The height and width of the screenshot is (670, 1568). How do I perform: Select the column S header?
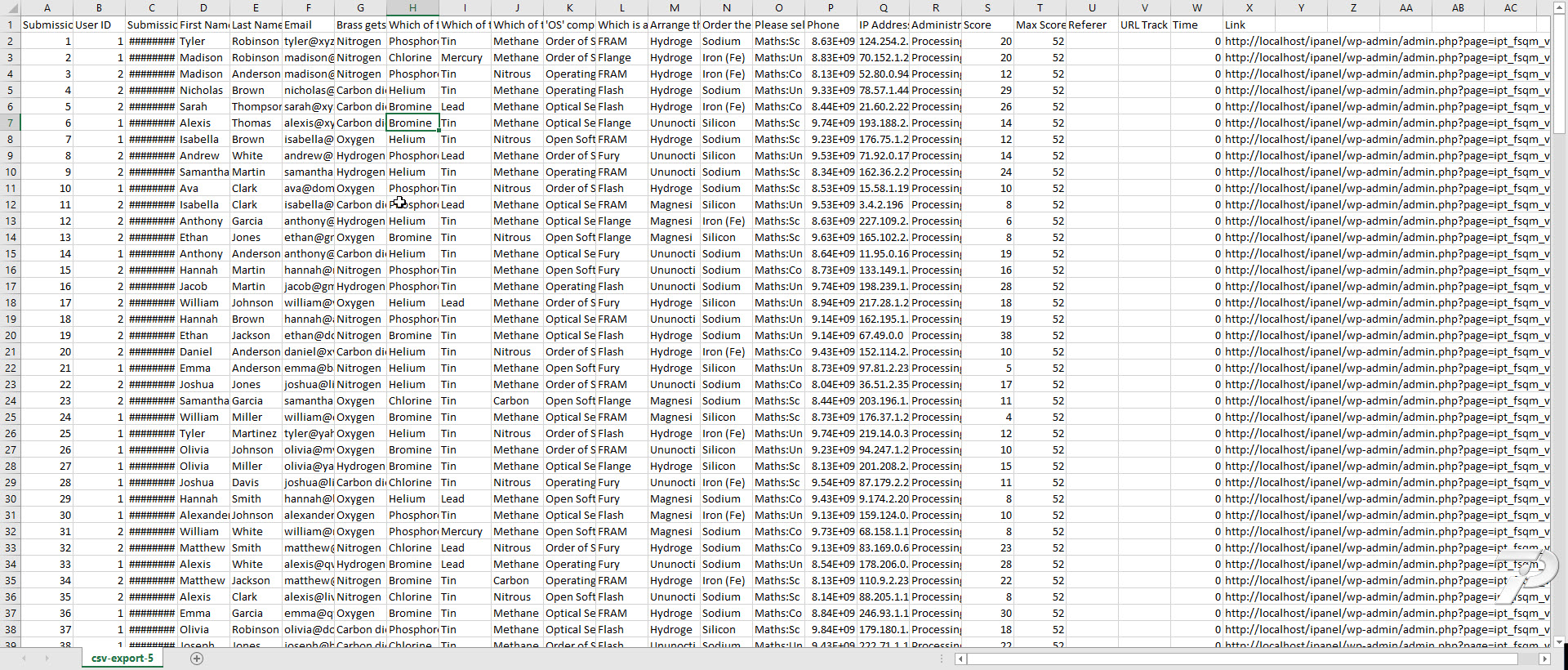coord(987,8)
